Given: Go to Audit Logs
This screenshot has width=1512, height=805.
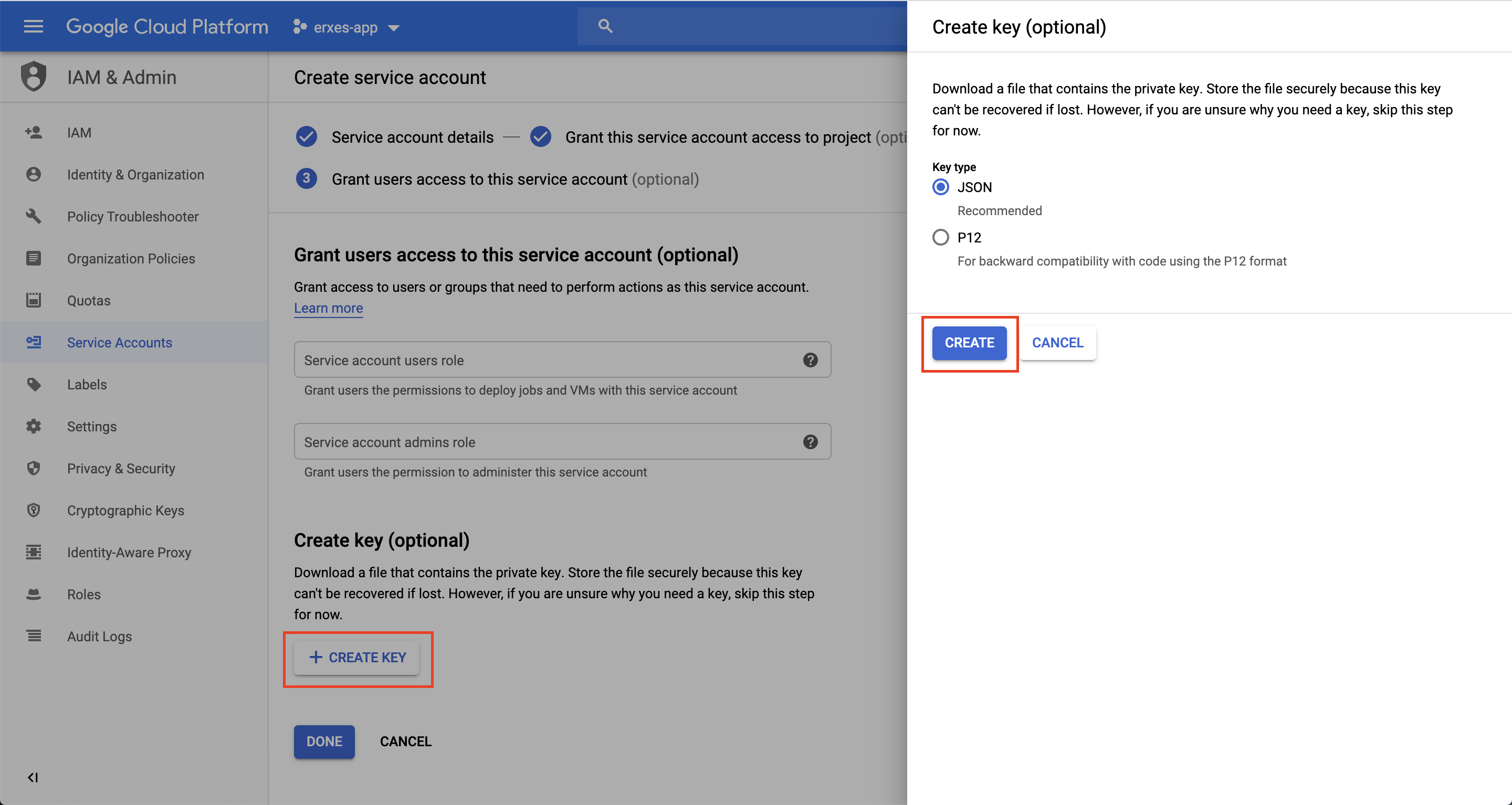Looking at the screenshot, I should pos(99,637).
